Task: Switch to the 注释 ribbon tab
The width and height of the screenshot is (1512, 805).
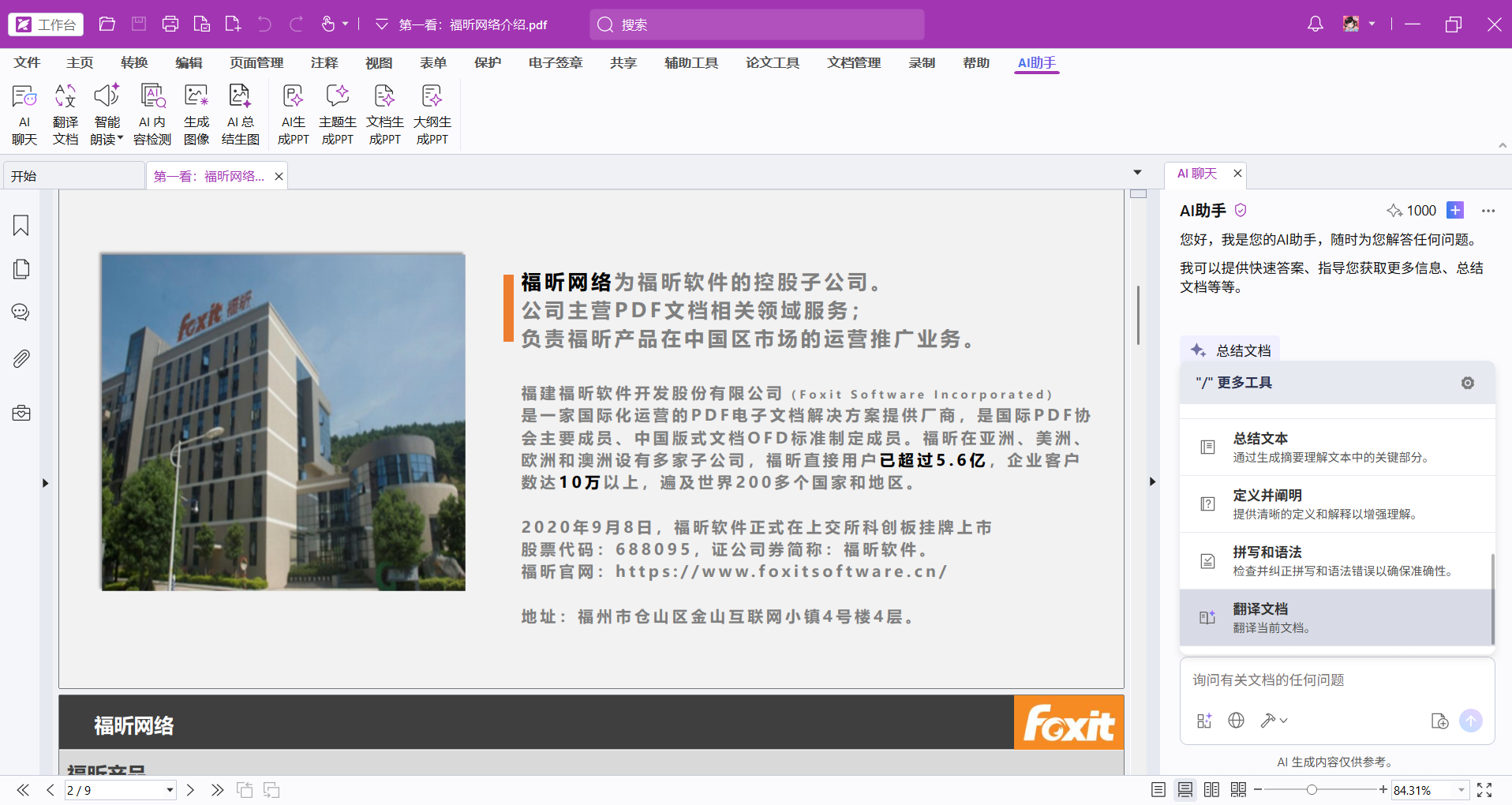Action: [x=324, y=62]
